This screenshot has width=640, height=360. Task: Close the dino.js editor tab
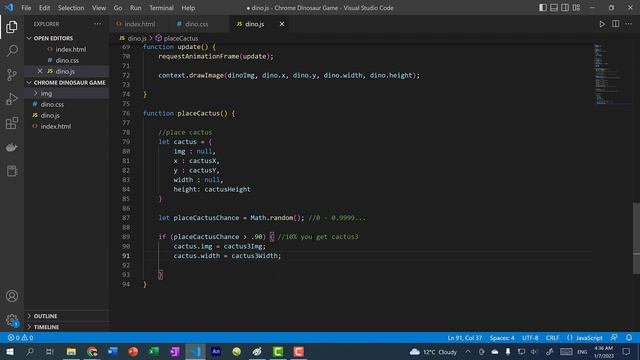[282, 24]
